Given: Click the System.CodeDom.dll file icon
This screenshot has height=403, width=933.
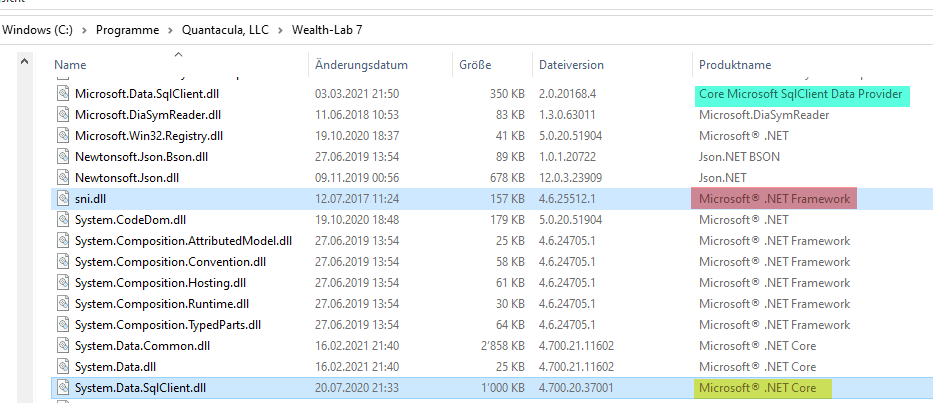Looking at the screenshot, I should click(x=64, y=220).
